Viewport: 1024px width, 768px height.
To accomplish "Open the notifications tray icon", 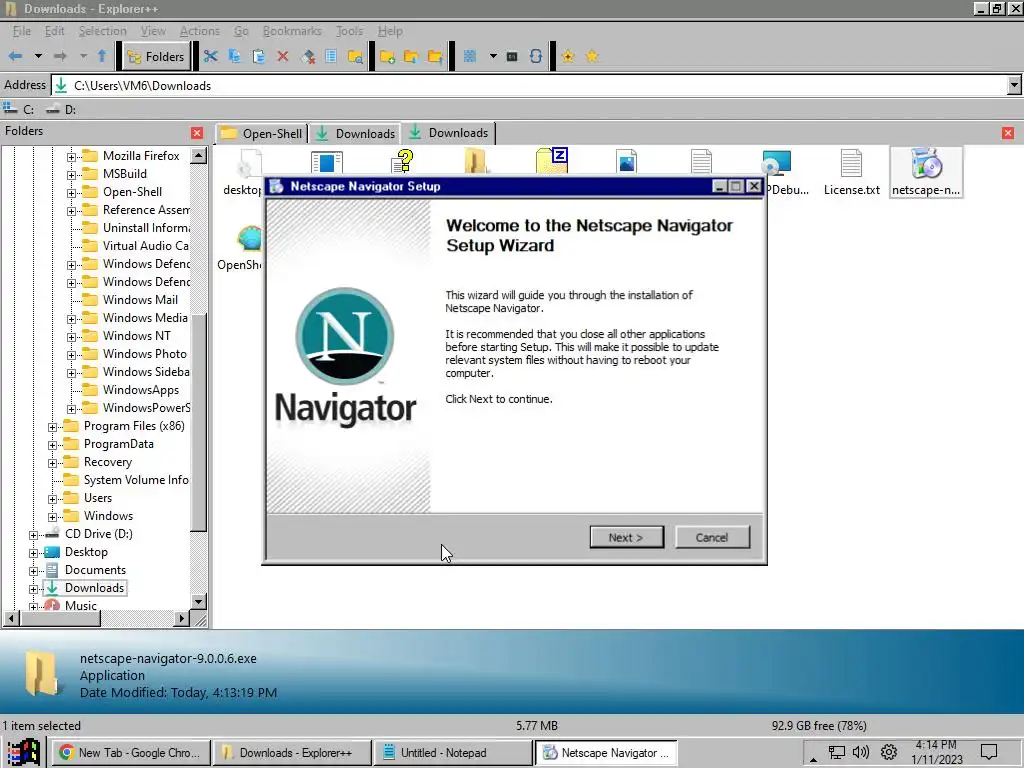I will 989,752.
